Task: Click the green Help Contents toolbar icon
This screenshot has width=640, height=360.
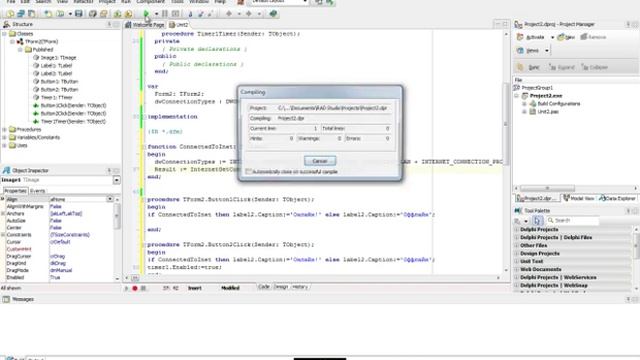Action: coord(273,13)
